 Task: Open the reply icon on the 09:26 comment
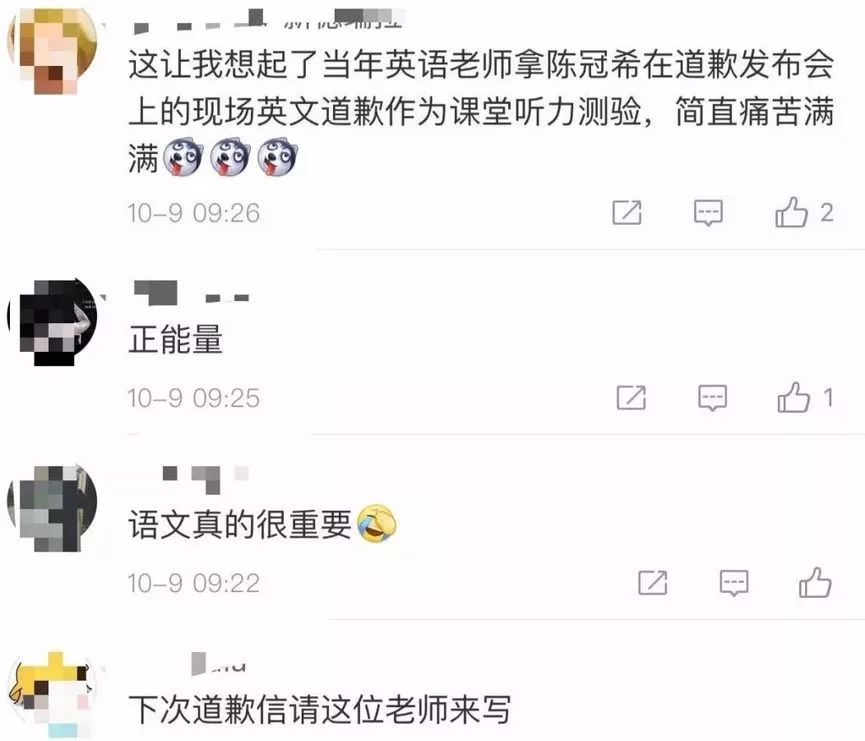pyautogui.click(x=708, y=213)
